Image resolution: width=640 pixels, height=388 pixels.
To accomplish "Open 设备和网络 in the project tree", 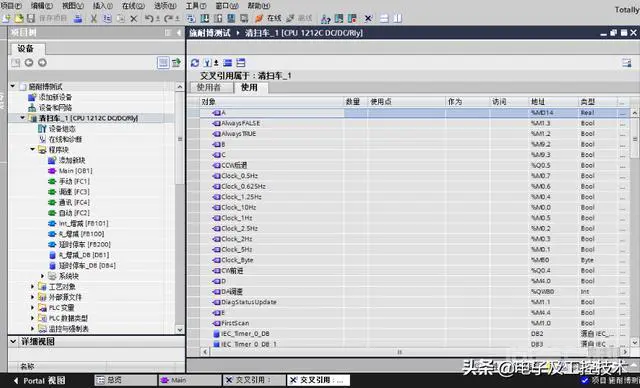I will pos(51,107).
